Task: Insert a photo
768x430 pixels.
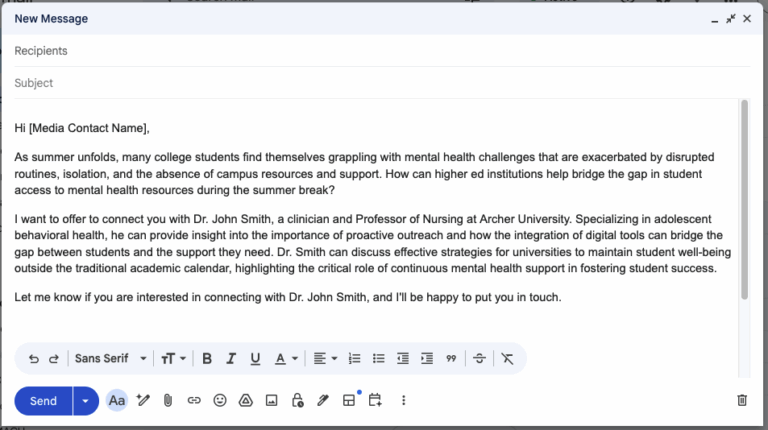Action: point(271,401)
